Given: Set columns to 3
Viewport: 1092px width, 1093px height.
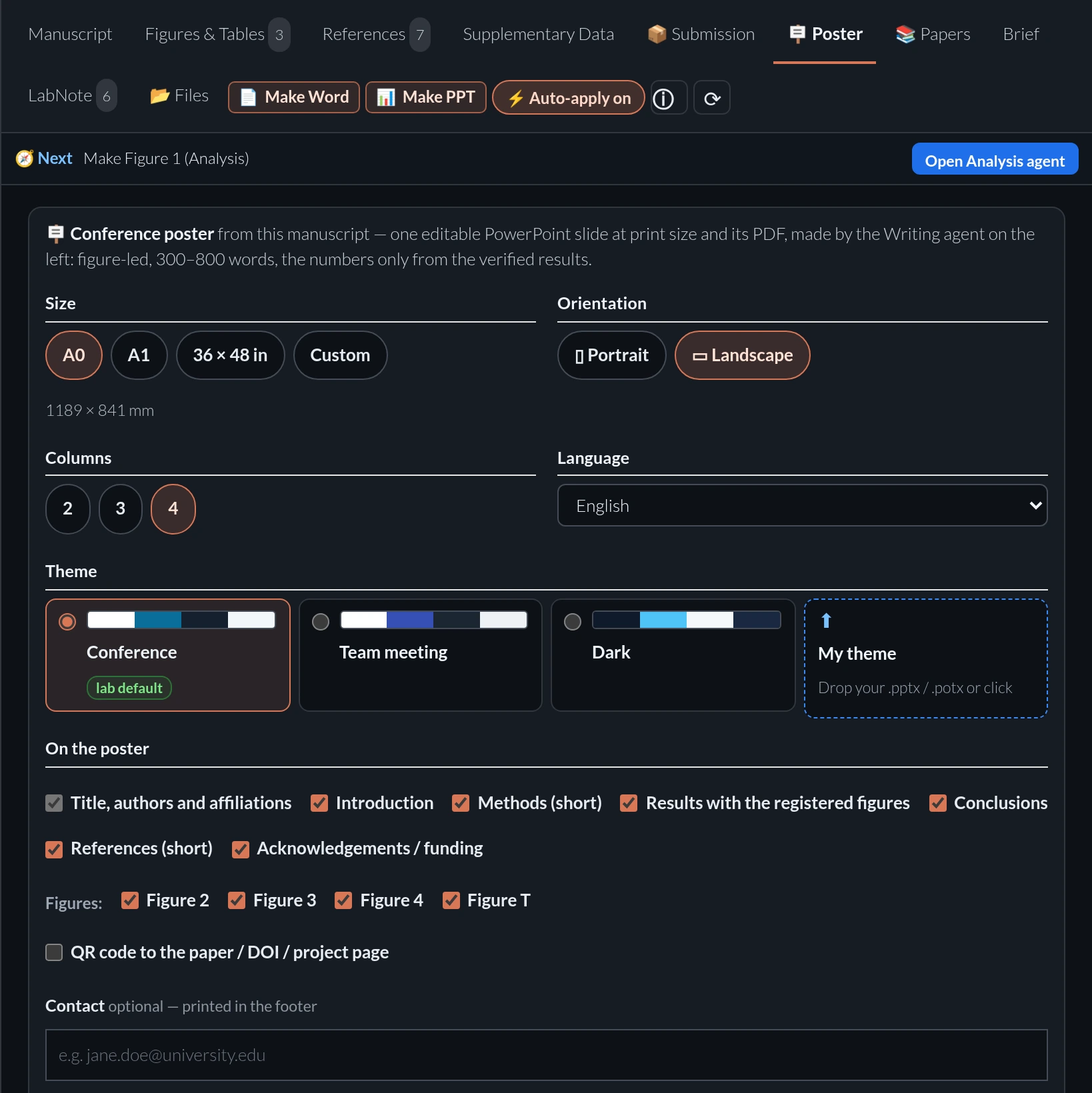Looking at the screenshot, I should 121,509.
